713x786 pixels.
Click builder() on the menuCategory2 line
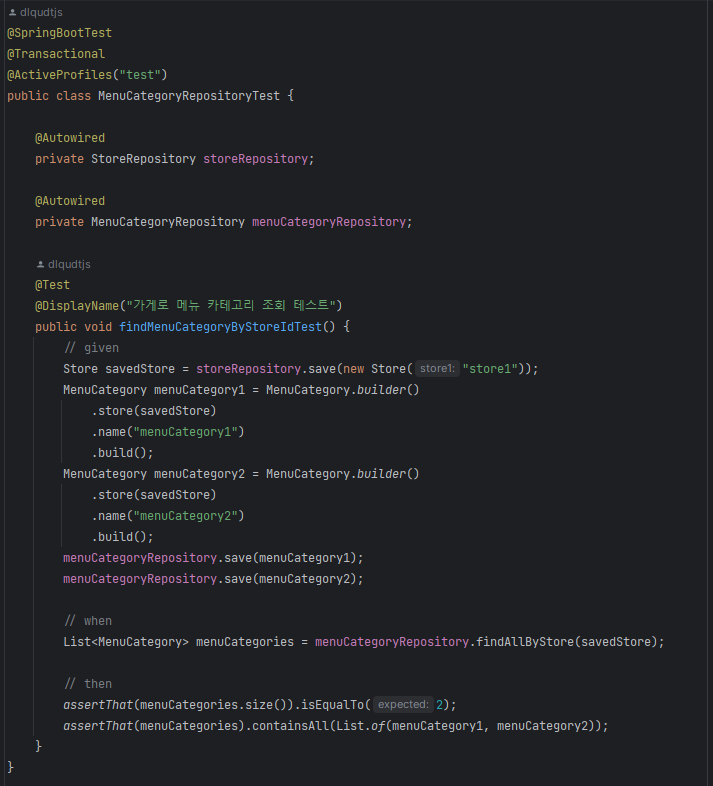[388, 474]
